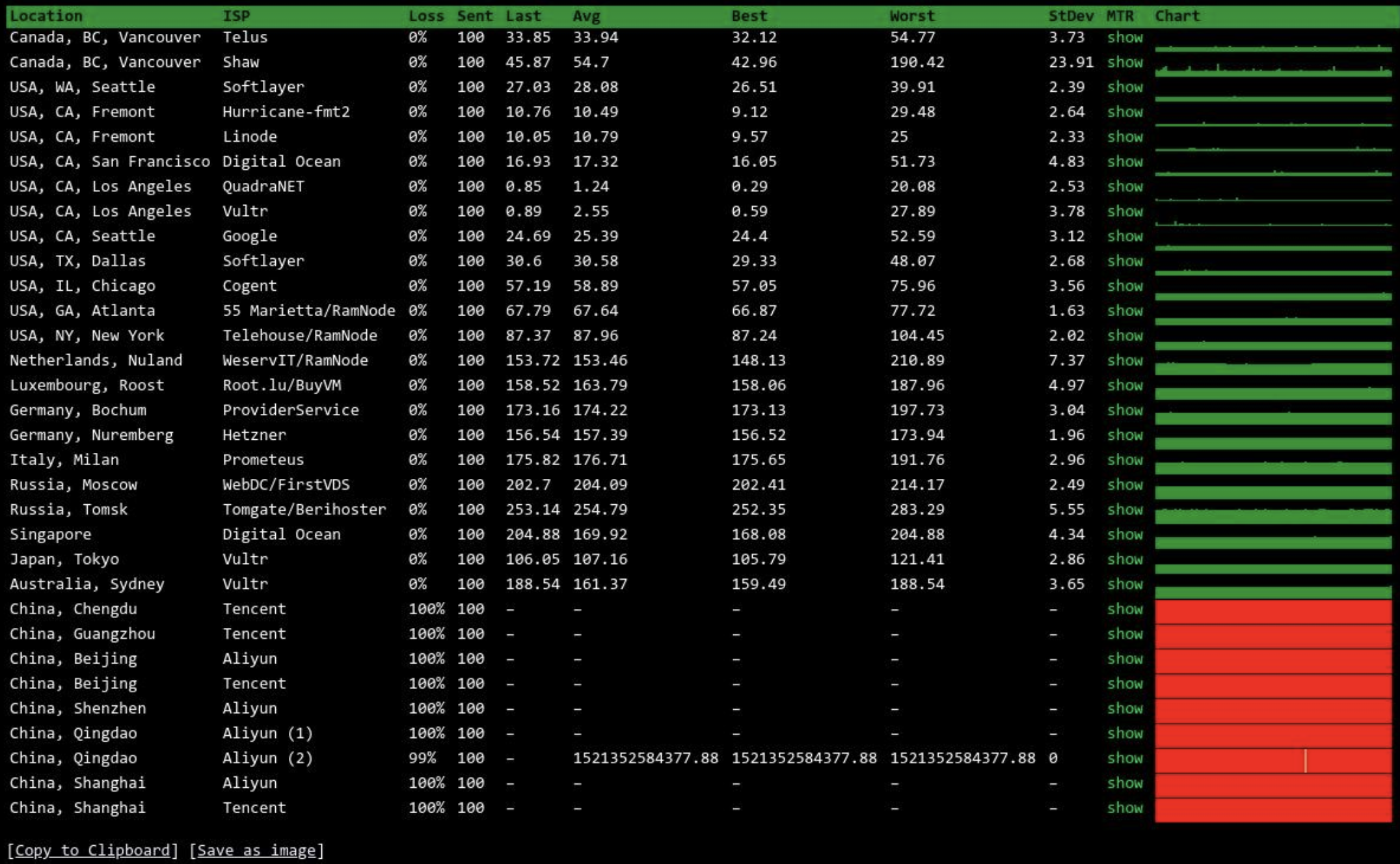Image resolution: width=1400 pixels, height=864 pixels.
Task: Click green chart for Russia Tomsk row
Action: pyautogui.click(x=1272, y=515)
